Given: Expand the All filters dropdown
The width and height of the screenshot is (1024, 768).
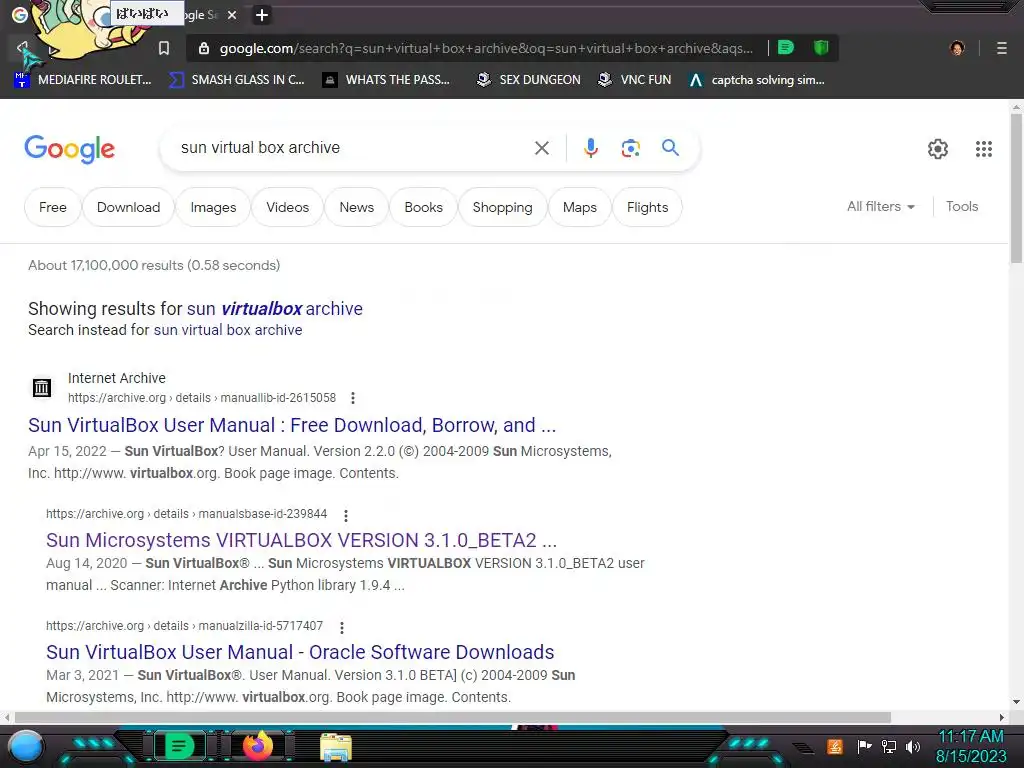Looking at the screenshot, I should coord(881,206).
